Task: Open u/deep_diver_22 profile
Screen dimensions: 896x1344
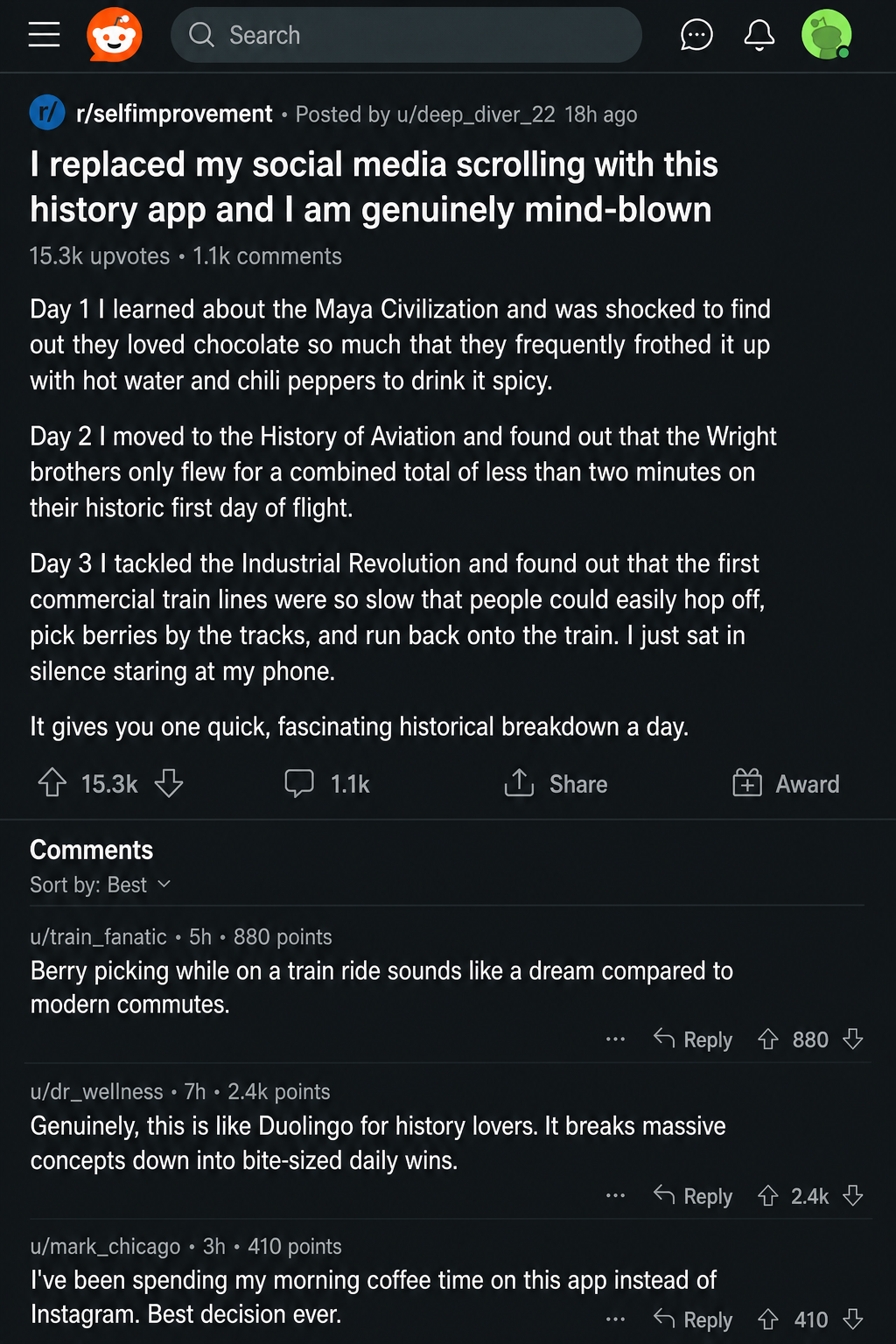Action: point(476,115)
